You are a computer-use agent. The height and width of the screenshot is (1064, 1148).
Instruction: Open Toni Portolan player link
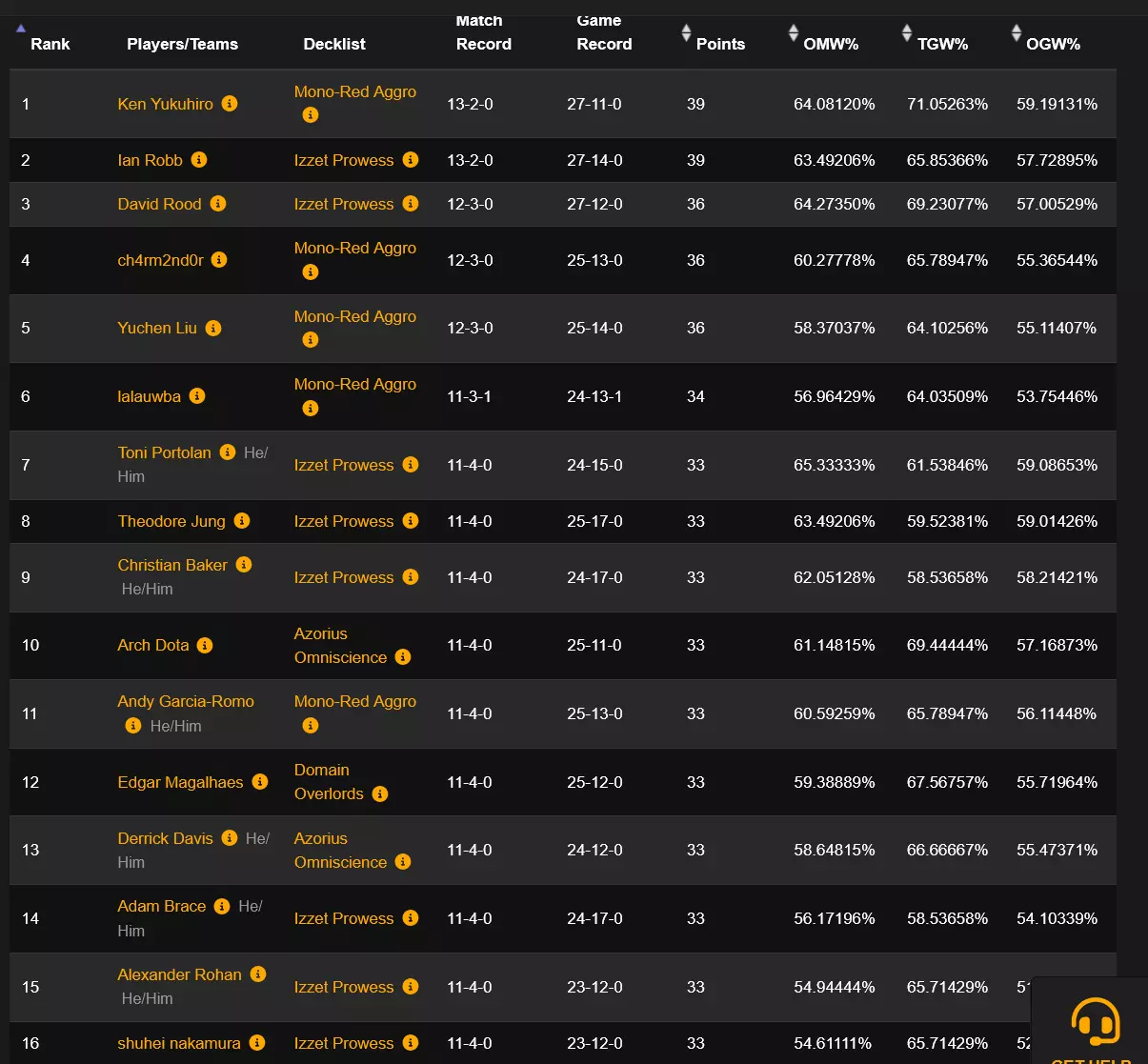point(165,452)
